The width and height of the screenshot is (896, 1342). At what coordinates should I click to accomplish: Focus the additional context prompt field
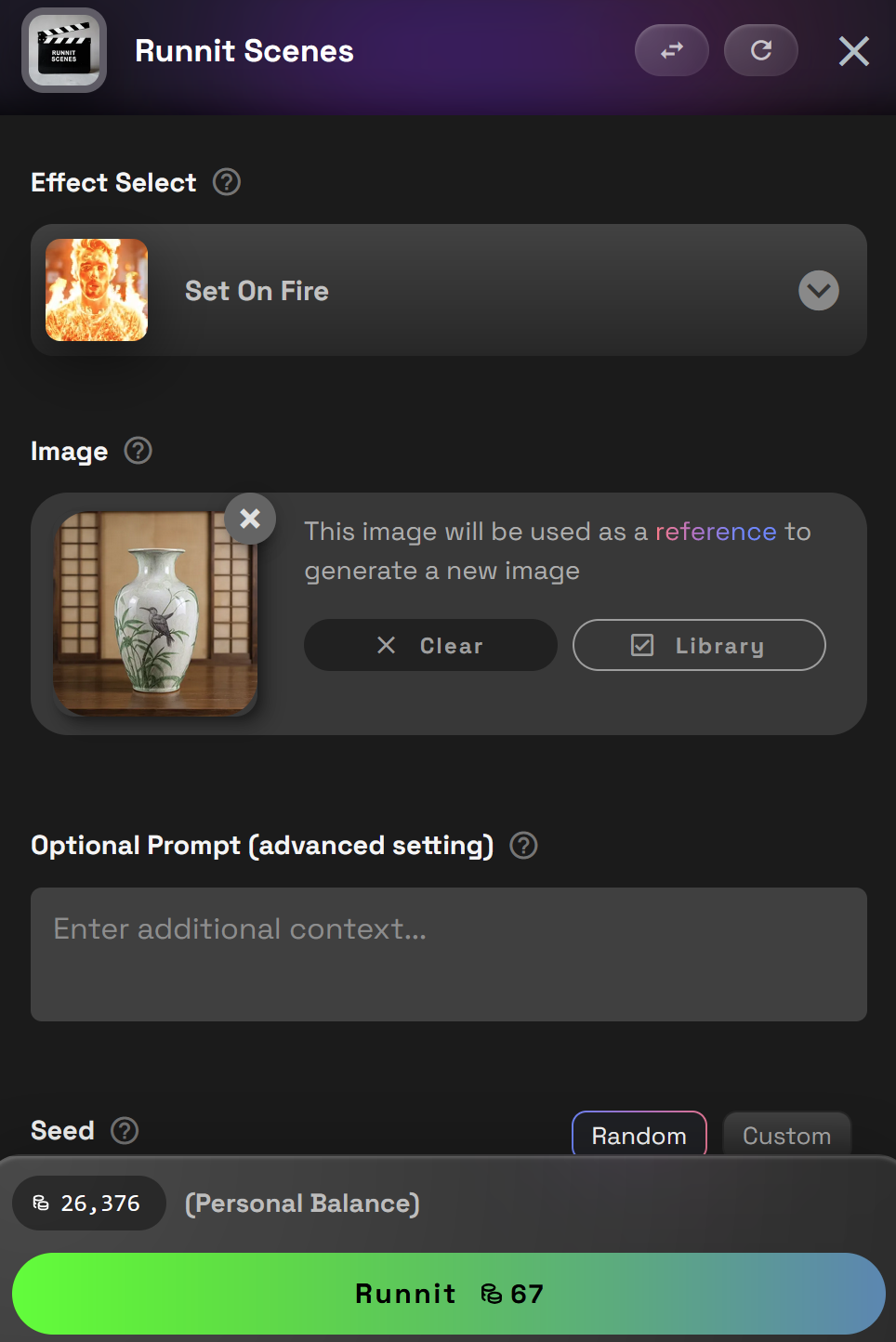pos(449,954)
